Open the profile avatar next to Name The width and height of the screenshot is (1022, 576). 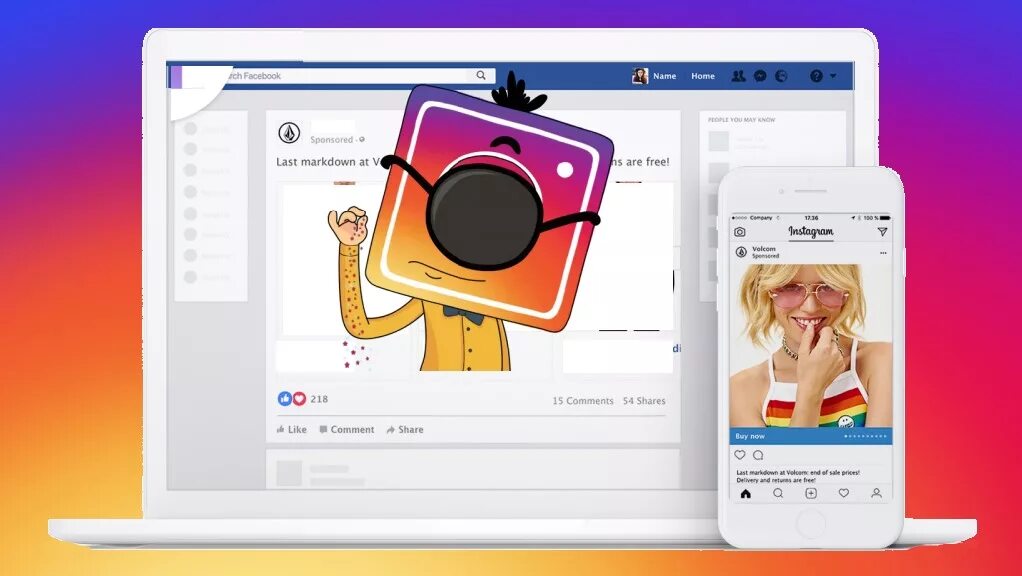point(640,76)
